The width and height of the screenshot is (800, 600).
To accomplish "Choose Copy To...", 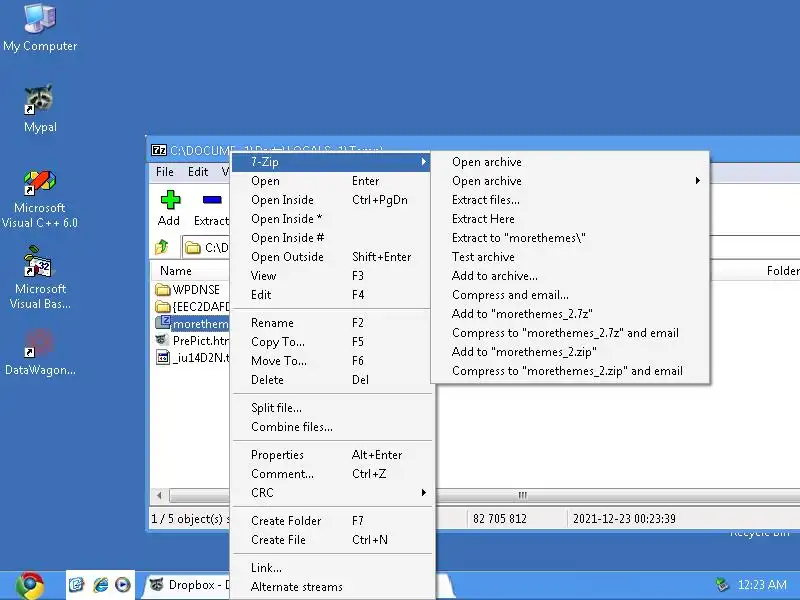I will (331, 342).
